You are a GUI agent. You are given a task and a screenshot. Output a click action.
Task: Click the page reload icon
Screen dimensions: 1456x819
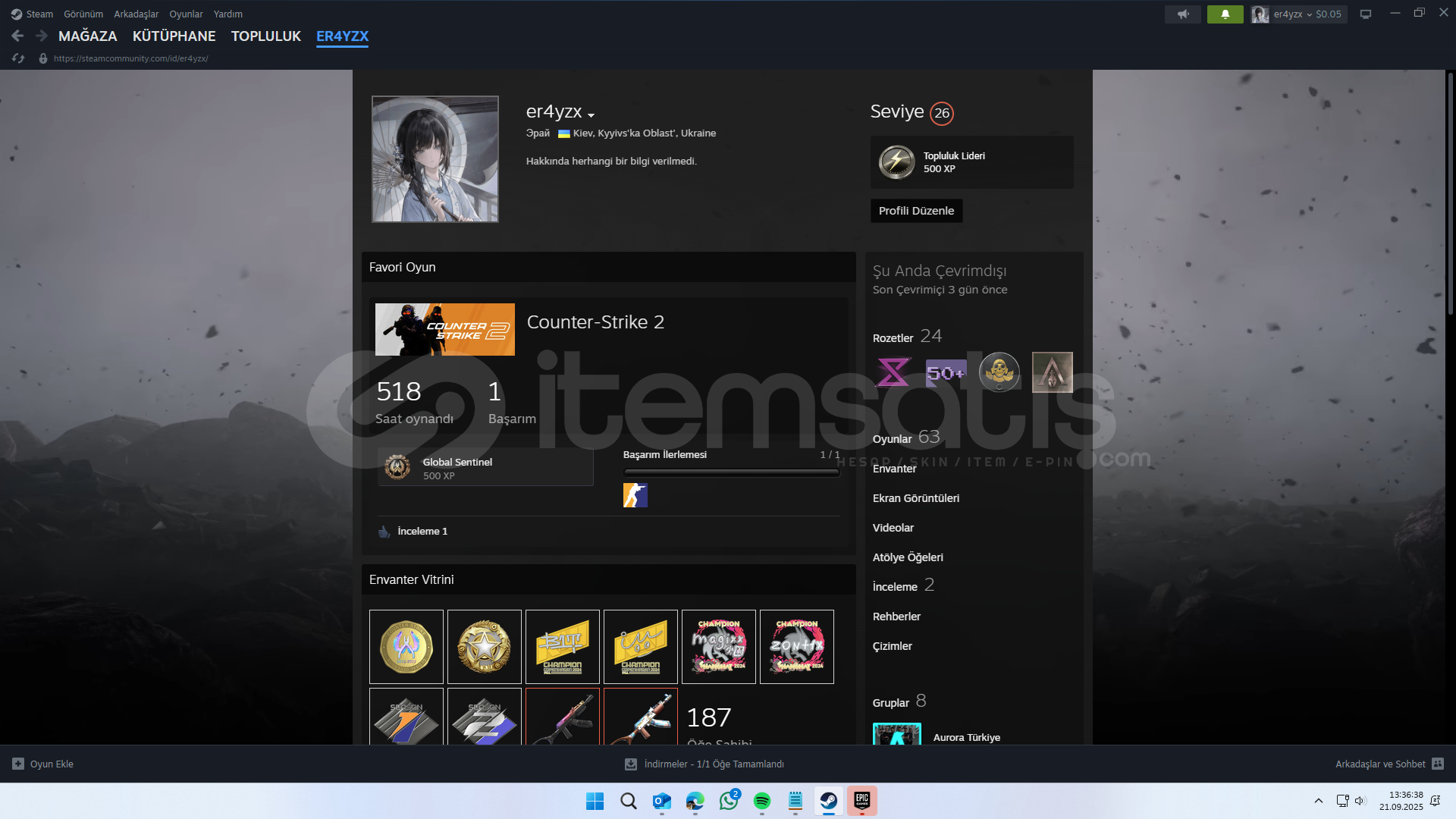[18, 58]
